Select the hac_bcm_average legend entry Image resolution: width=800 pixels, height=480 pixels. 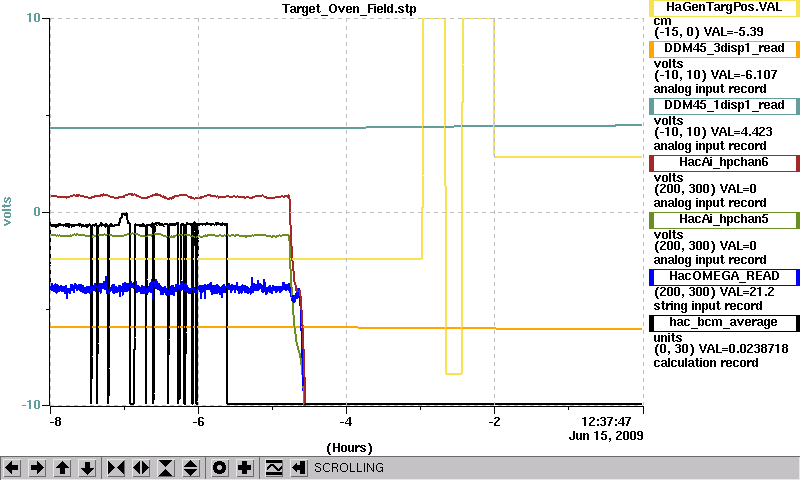[x=724, y=323]
